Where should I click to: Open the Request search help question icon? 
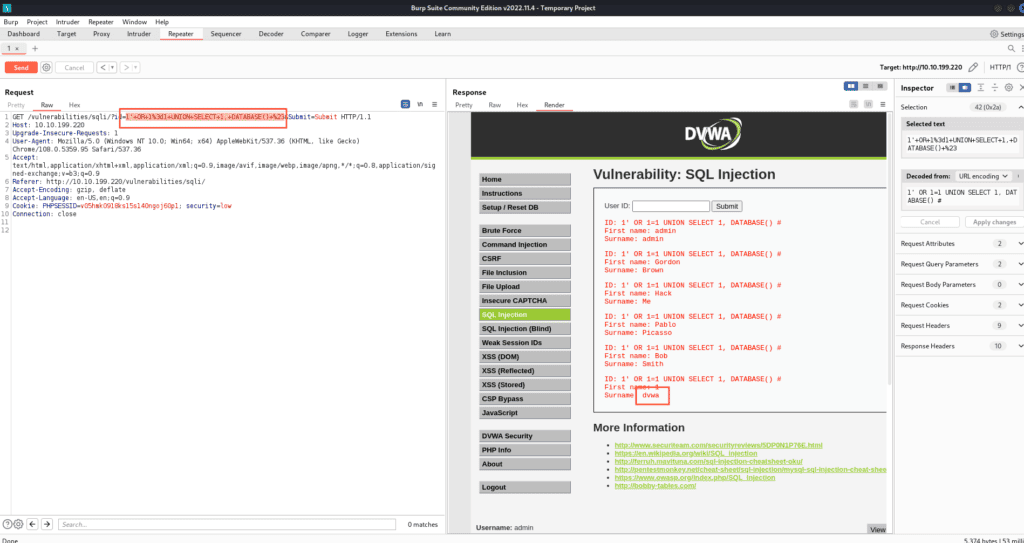(x=8, y=524)
